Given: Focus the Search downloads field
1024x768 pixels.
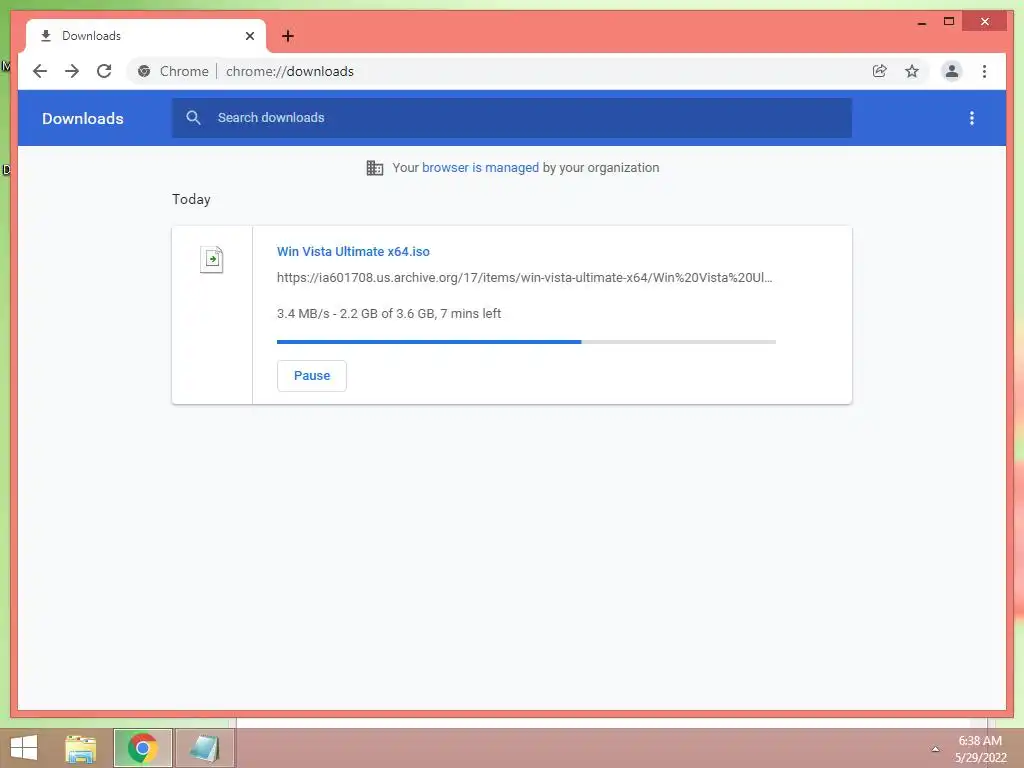Looking at the screenshot, I should pyautogui.click(x=511, y=118).
